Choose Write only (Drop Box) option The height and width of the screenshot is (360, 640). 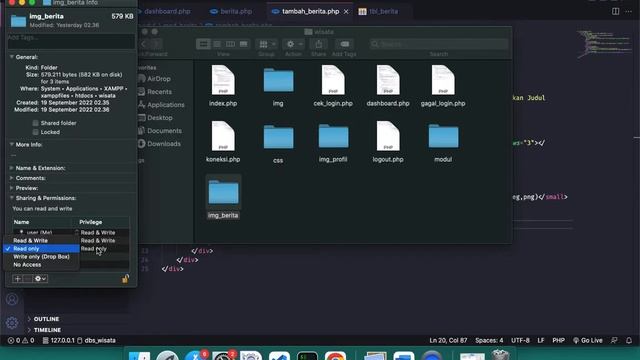41,257
